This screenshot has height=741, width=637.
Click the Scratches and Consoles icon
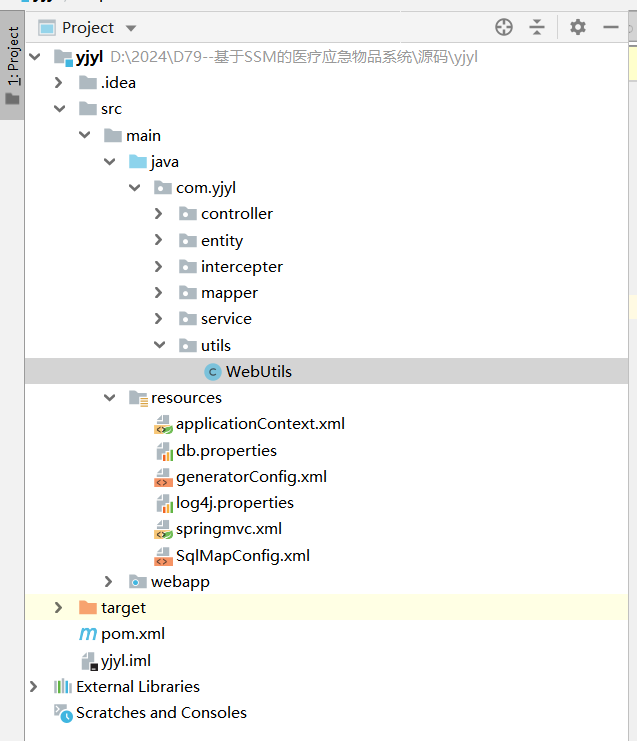click(62, 713)
